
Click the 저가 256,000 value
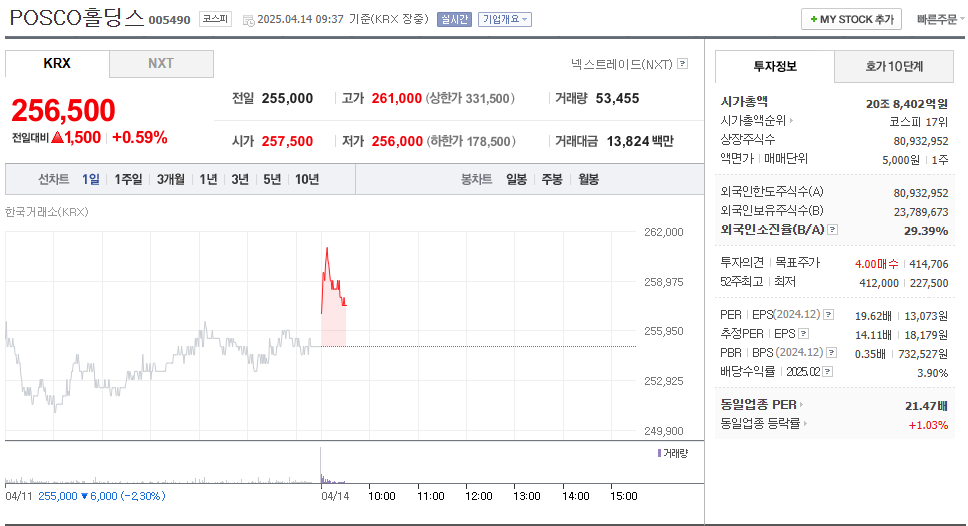[397, 141]
